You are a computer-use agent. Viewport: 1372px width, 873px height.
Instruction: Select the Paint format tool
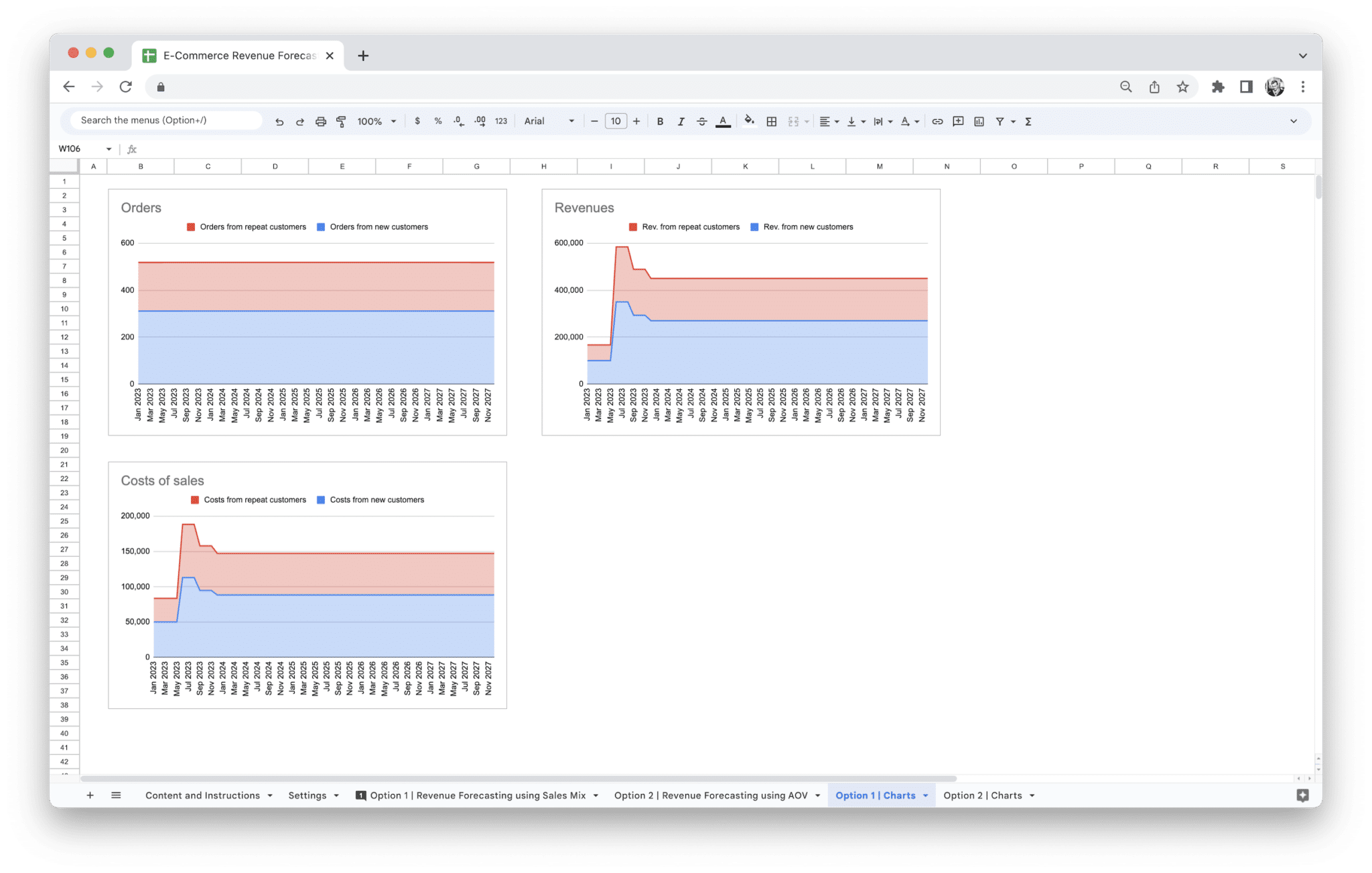[x=342, y=121]
